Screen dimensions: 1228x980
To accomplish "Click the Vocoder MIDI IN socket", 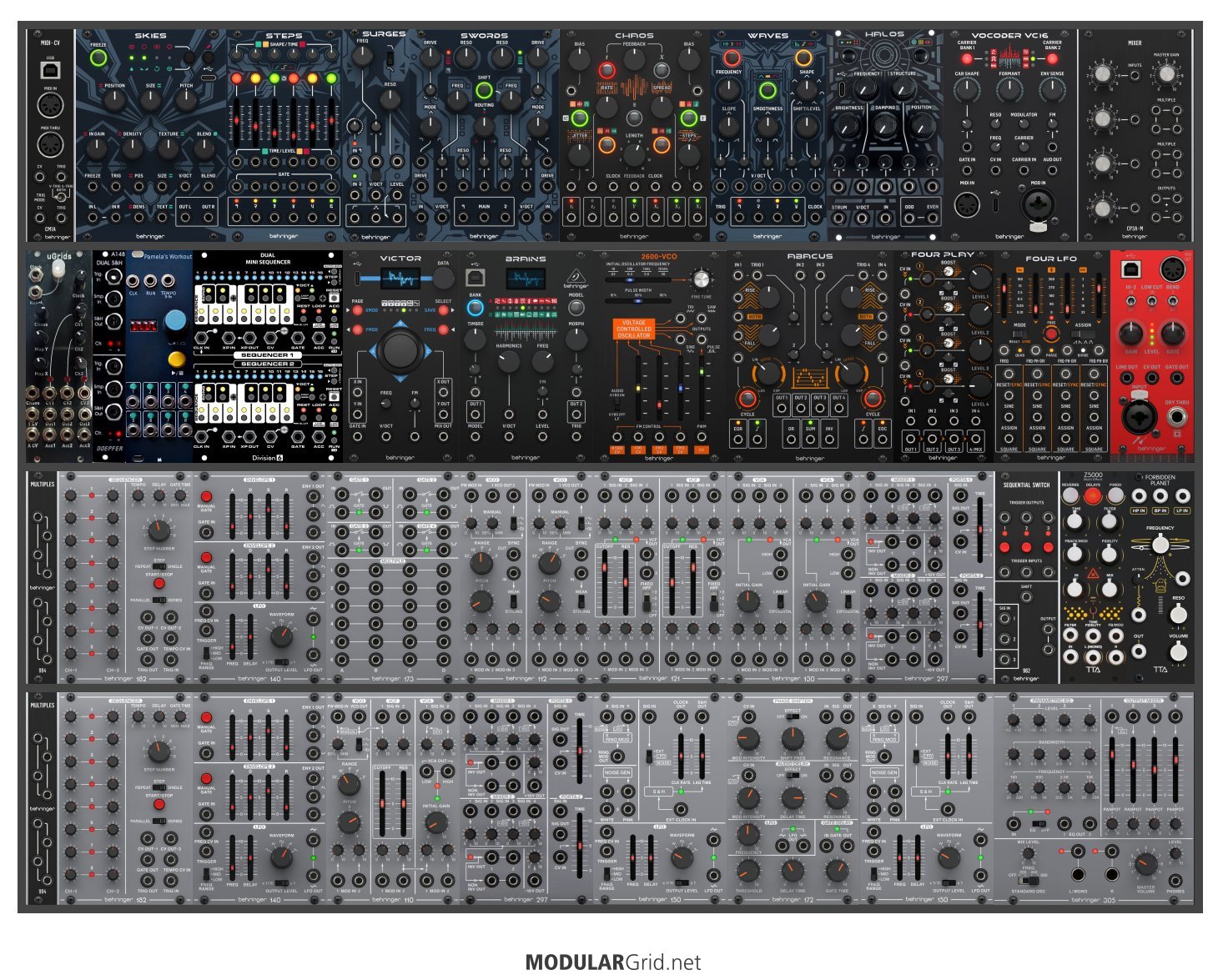I will pos(967,204).
